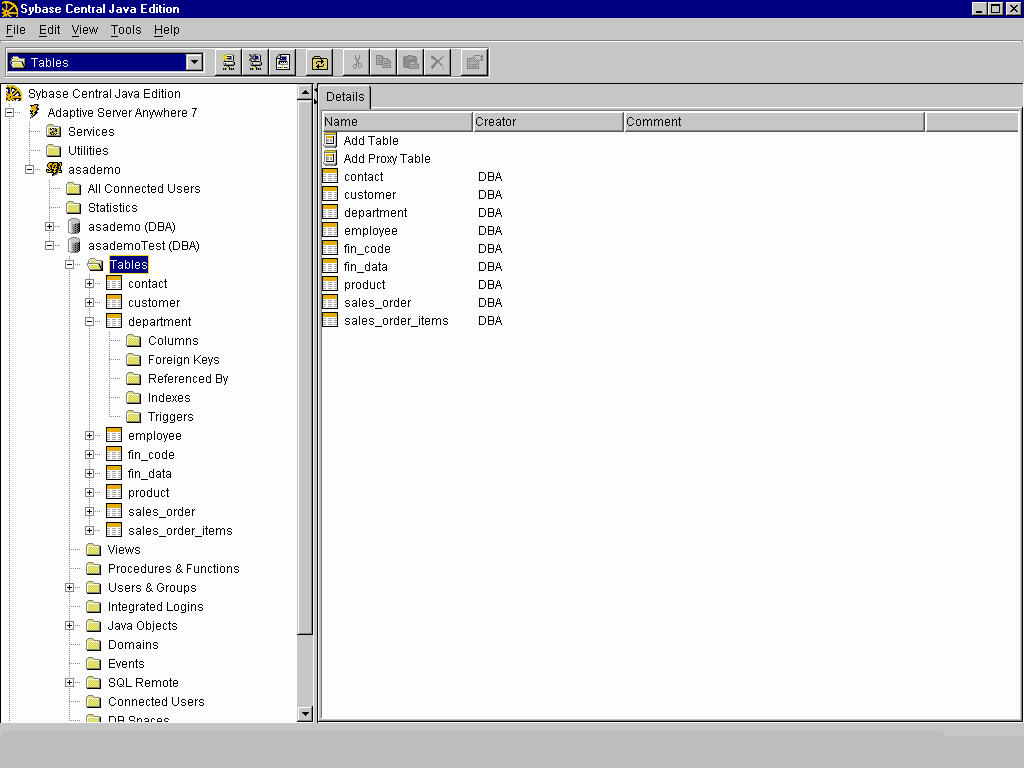Viewport: 1024px width, 768px height.
Task: Open the Tables location dropdown
Action: click(x=194, y=62)
